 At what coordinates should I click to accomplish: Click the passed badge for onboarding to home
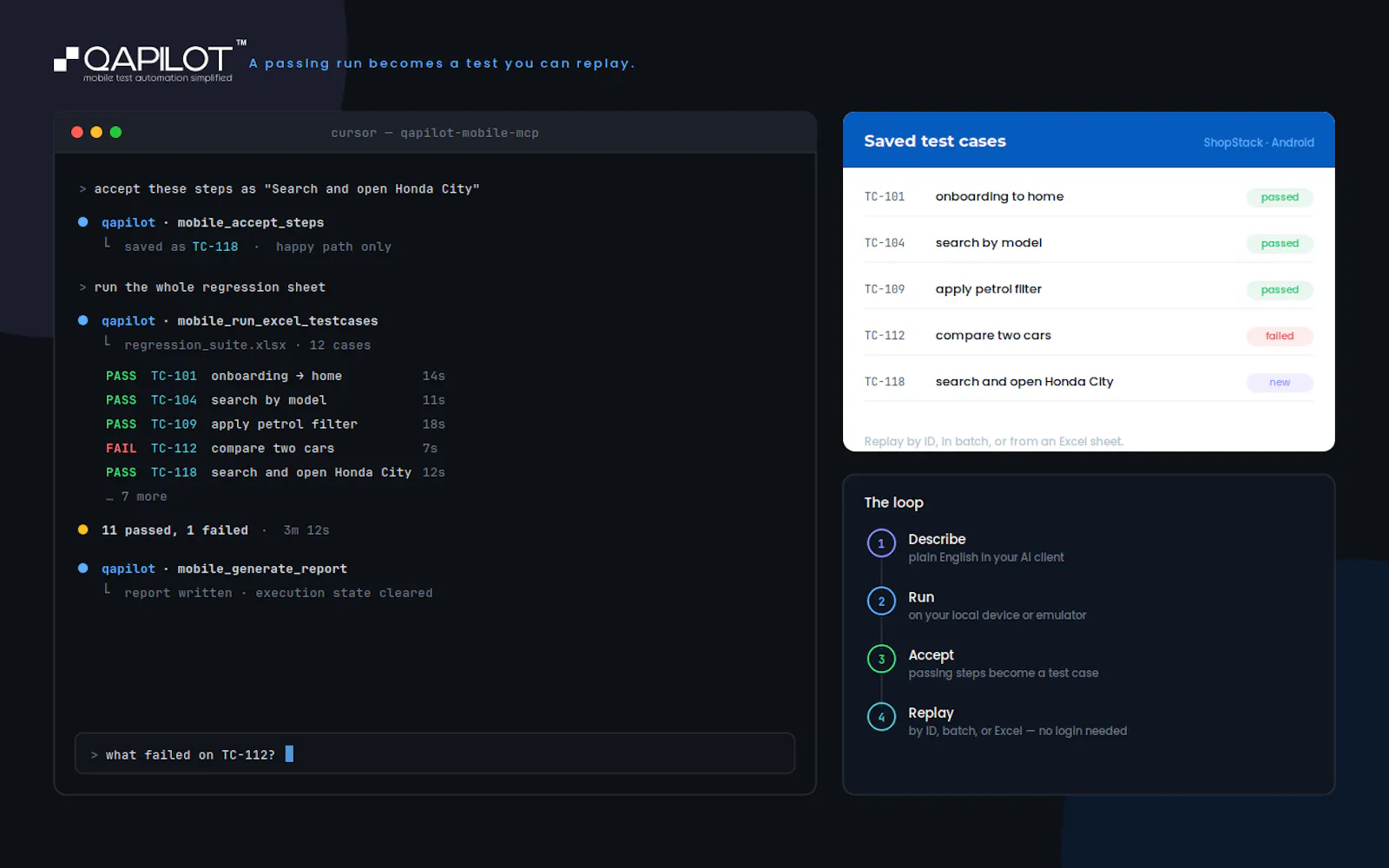(1280, 197)
